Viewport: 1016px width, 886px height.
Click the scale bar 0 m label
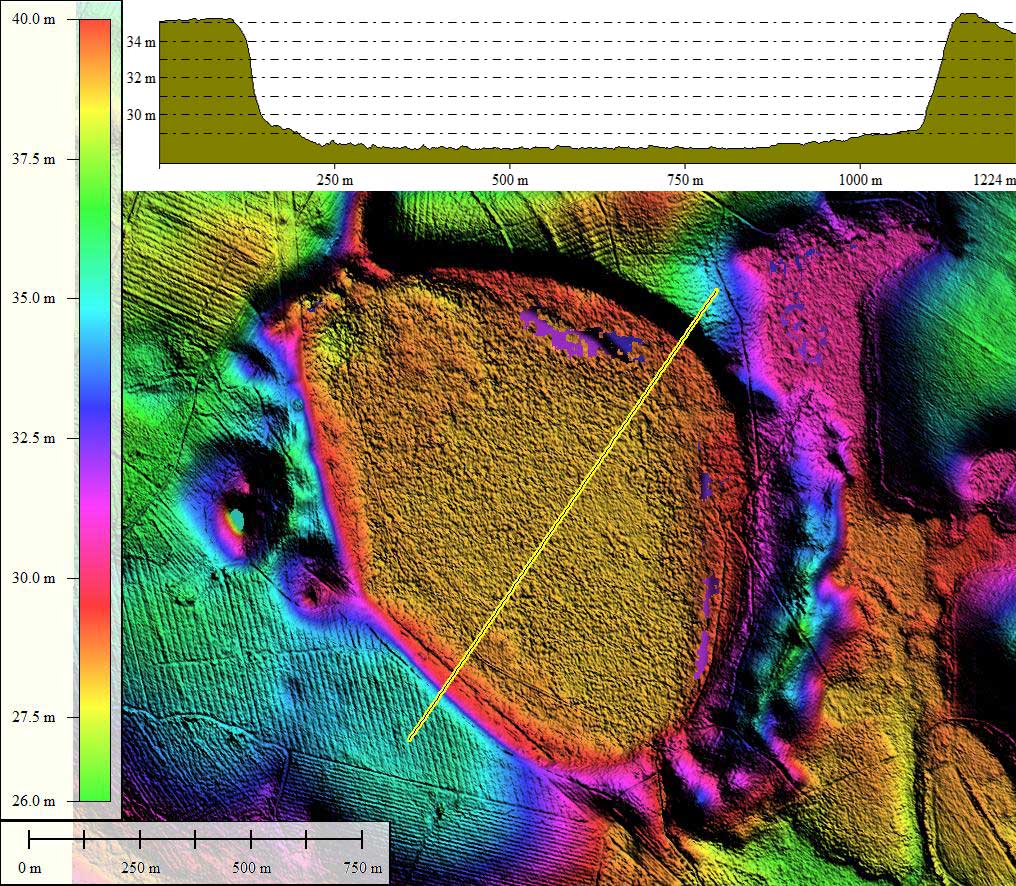click(x=30, y=868)
